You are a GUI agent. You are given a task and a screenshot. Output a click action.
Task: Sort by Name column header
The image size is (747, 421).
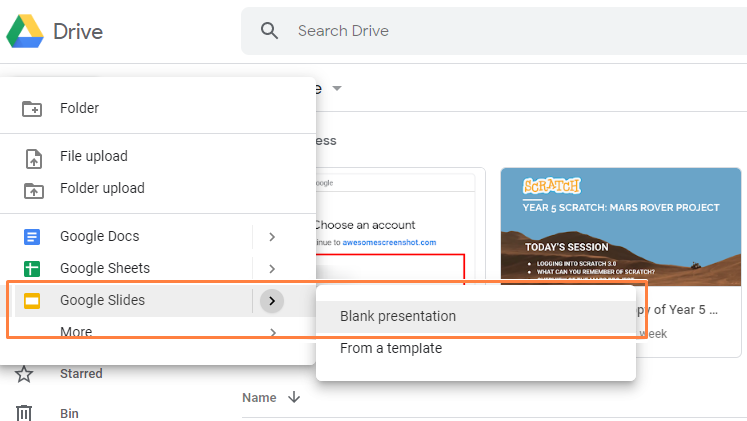(x=259, y=397)
